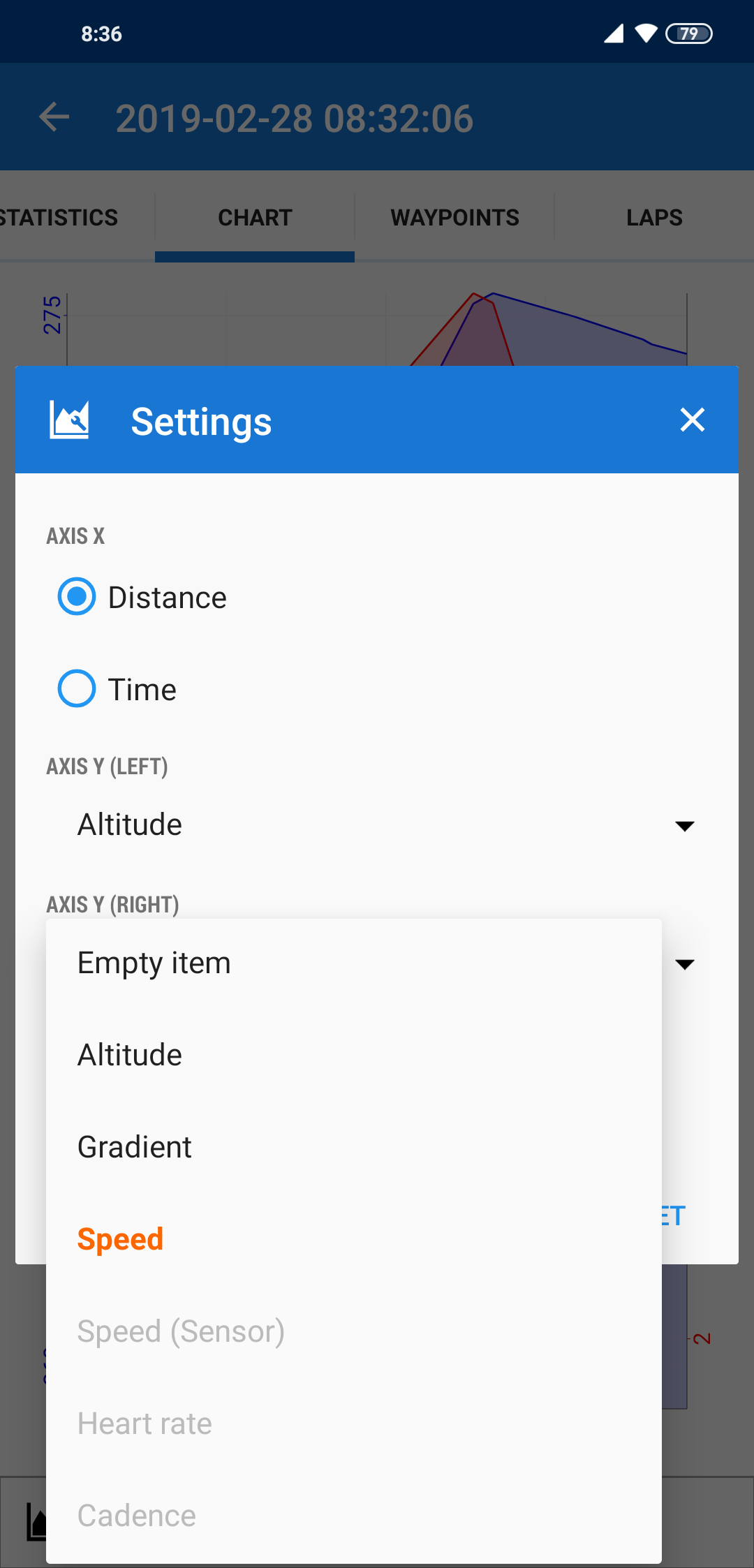
Task: Switch to the Waypoints tab
Action: [x=454, y=218]
